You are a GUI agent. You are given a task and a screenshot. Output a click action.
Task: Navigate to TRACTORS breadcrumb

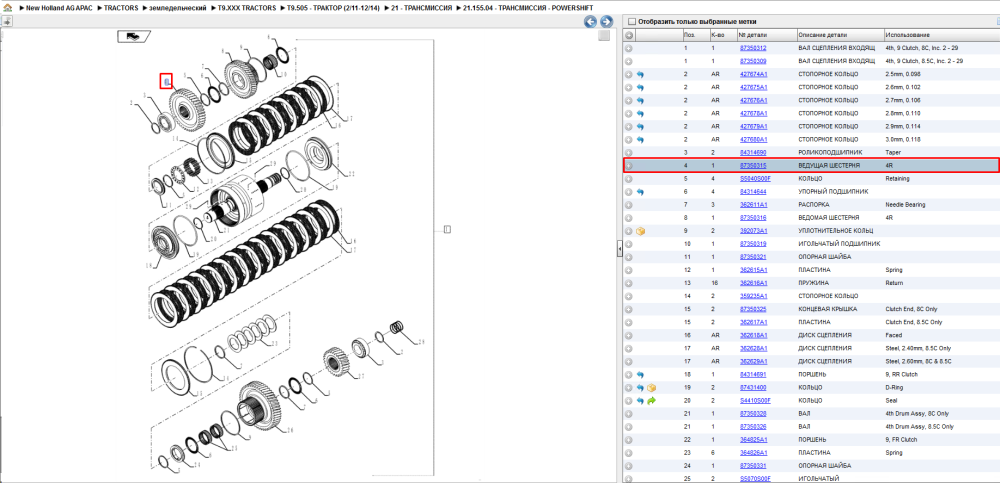pyautogui.click(x=119, y=8)
